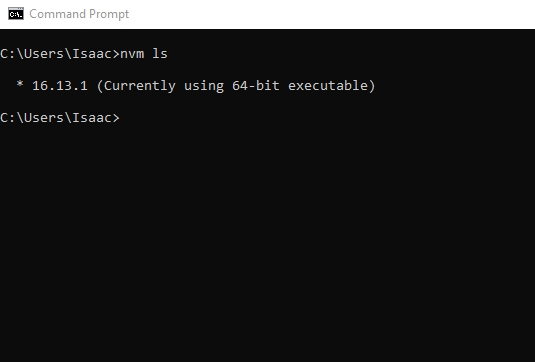
Task: Click Users in the last prompt line
Action: [44, 118]
